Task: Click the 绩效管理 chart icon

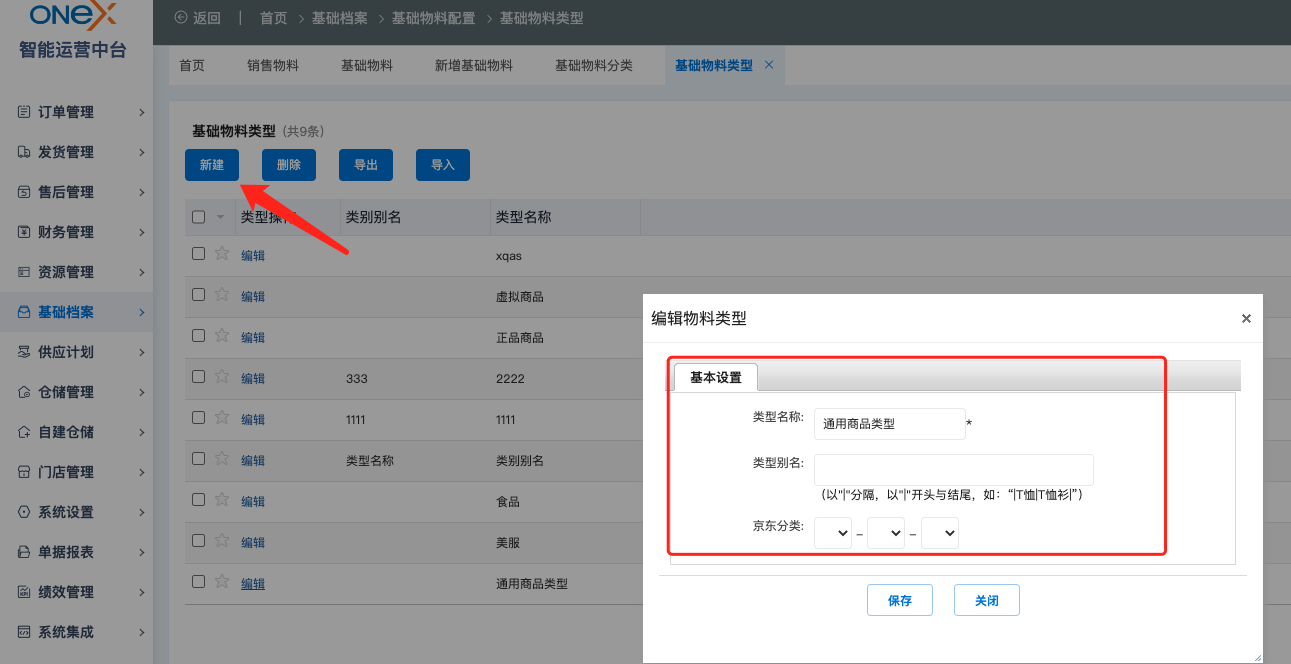Action: (x=24, y=592)
